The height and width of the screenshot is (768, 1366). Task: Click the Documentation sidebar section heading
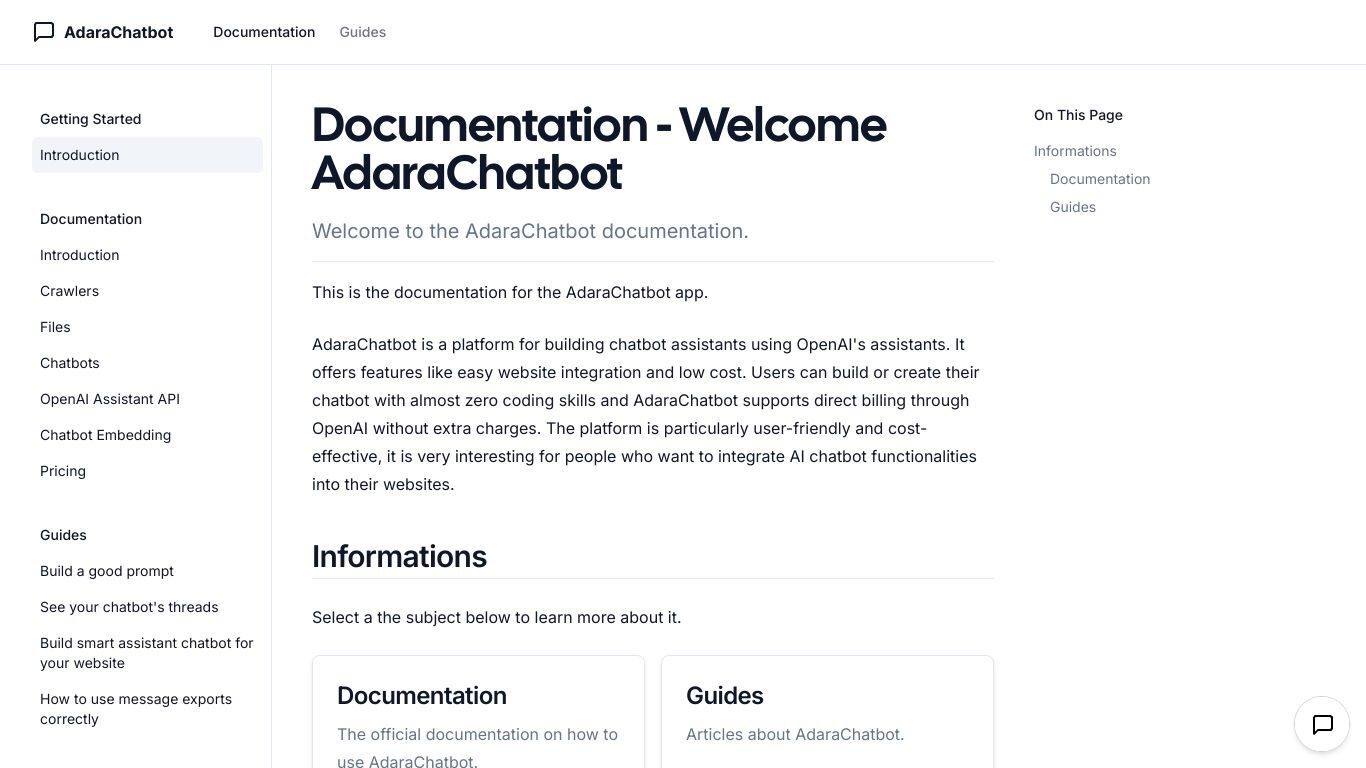click(x=91, y=219)
